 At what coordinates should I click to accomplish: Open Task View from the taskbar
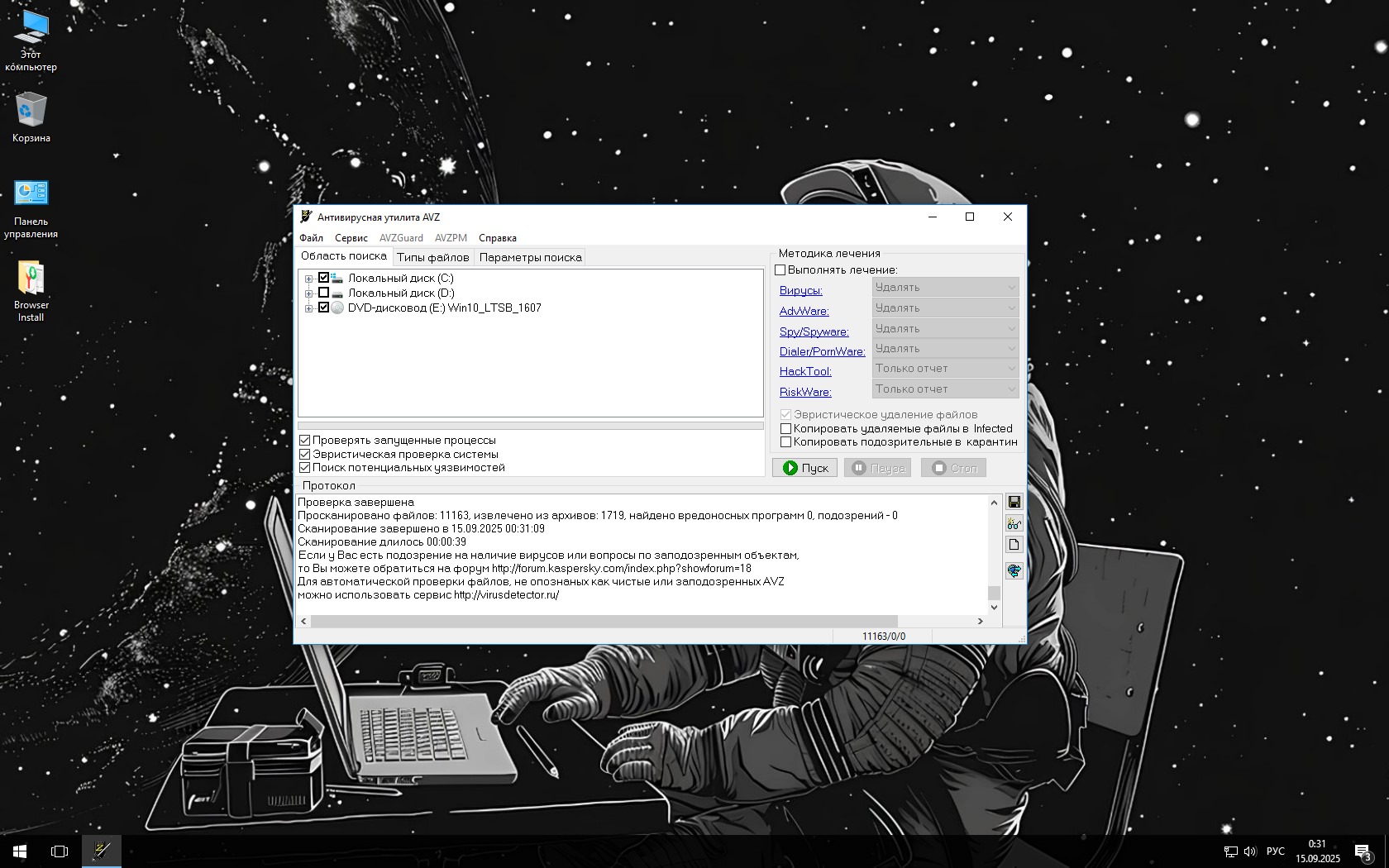click(60, 851)
